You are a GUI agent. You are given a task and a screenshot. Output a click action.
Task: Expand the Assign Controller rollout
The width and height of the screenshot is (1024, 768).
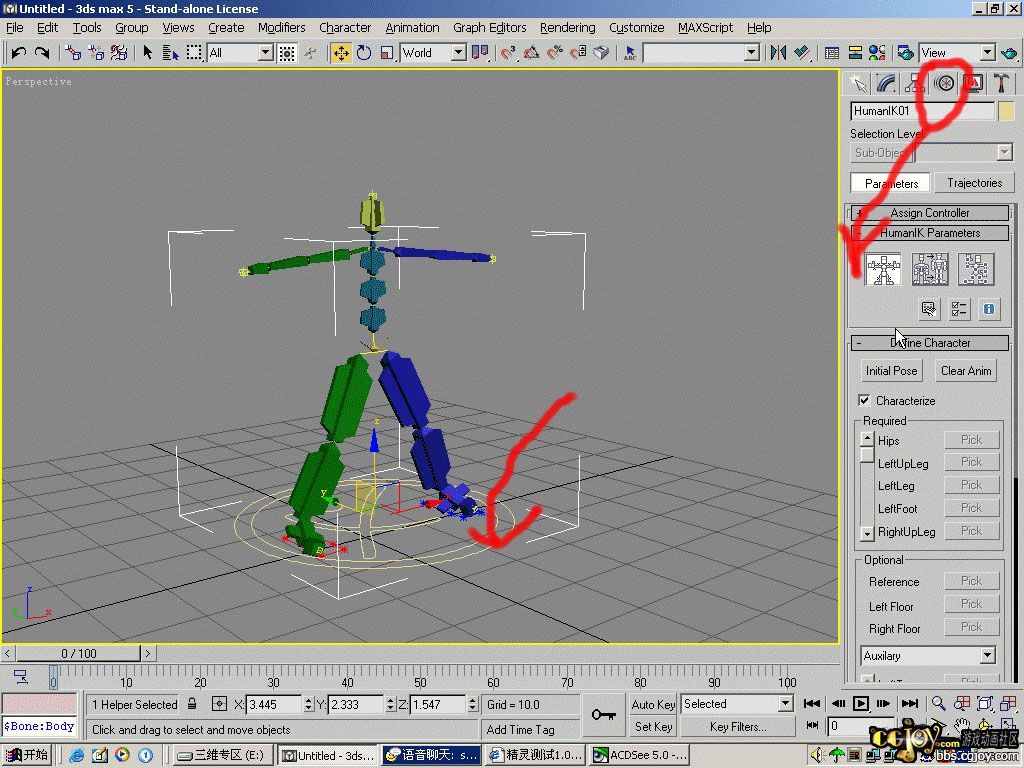[929, 213]
